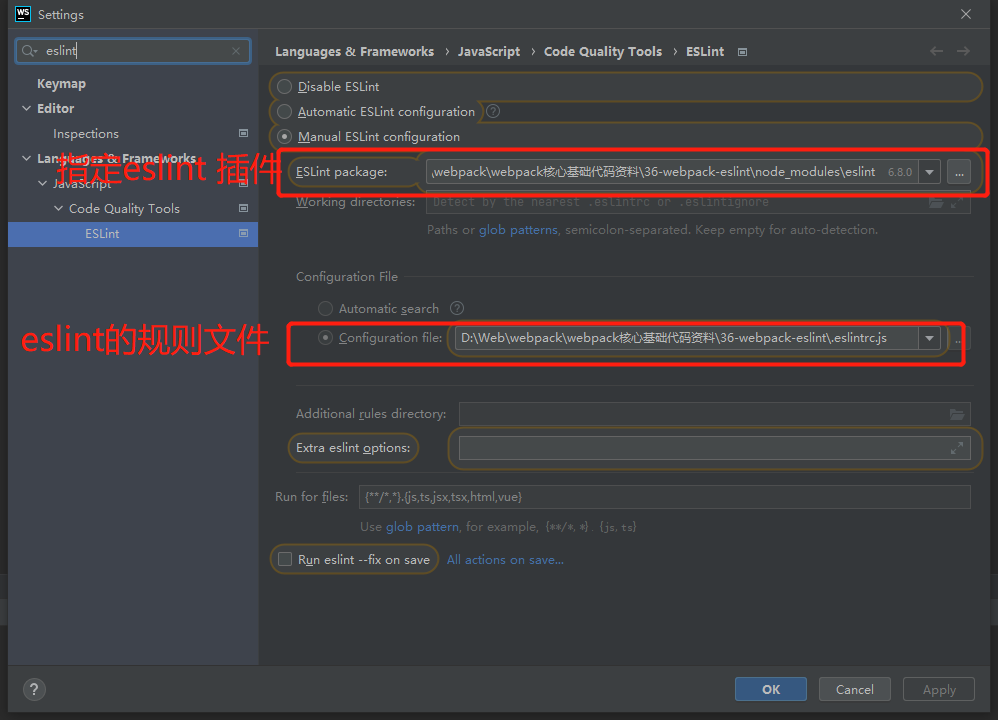Click the Configuration file path field

(686, 338)
